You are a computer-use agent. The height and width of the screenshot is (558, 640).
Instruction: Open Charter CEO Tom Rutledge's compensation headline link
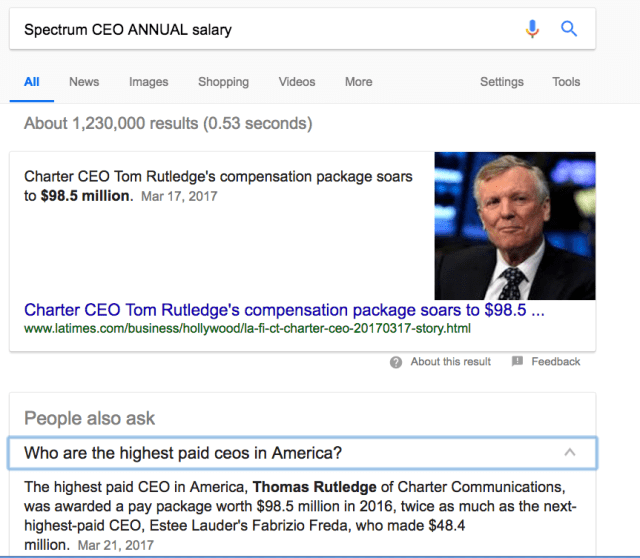point(284,310)
